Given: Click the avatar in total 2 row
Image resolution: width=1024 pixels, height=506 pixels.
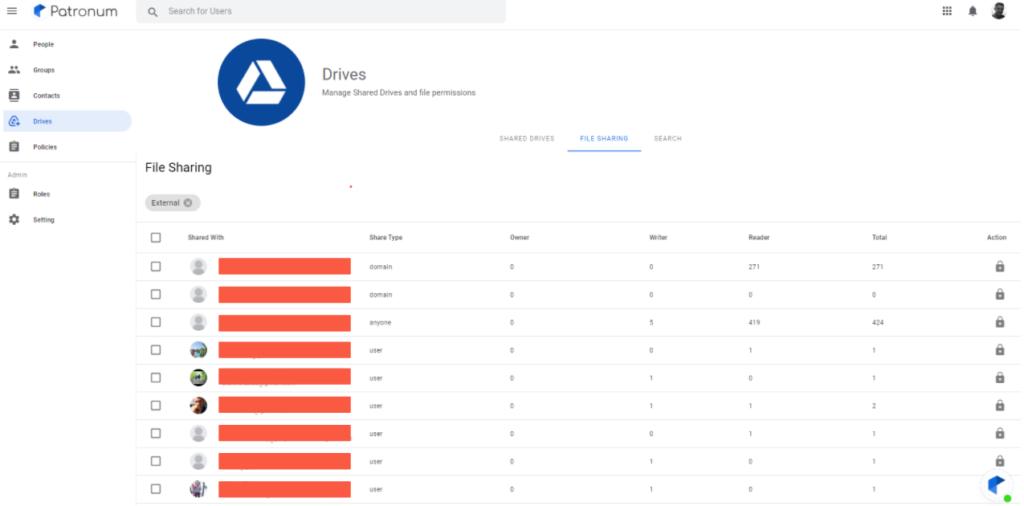Looking at the screenshot, I should (199, 405).
